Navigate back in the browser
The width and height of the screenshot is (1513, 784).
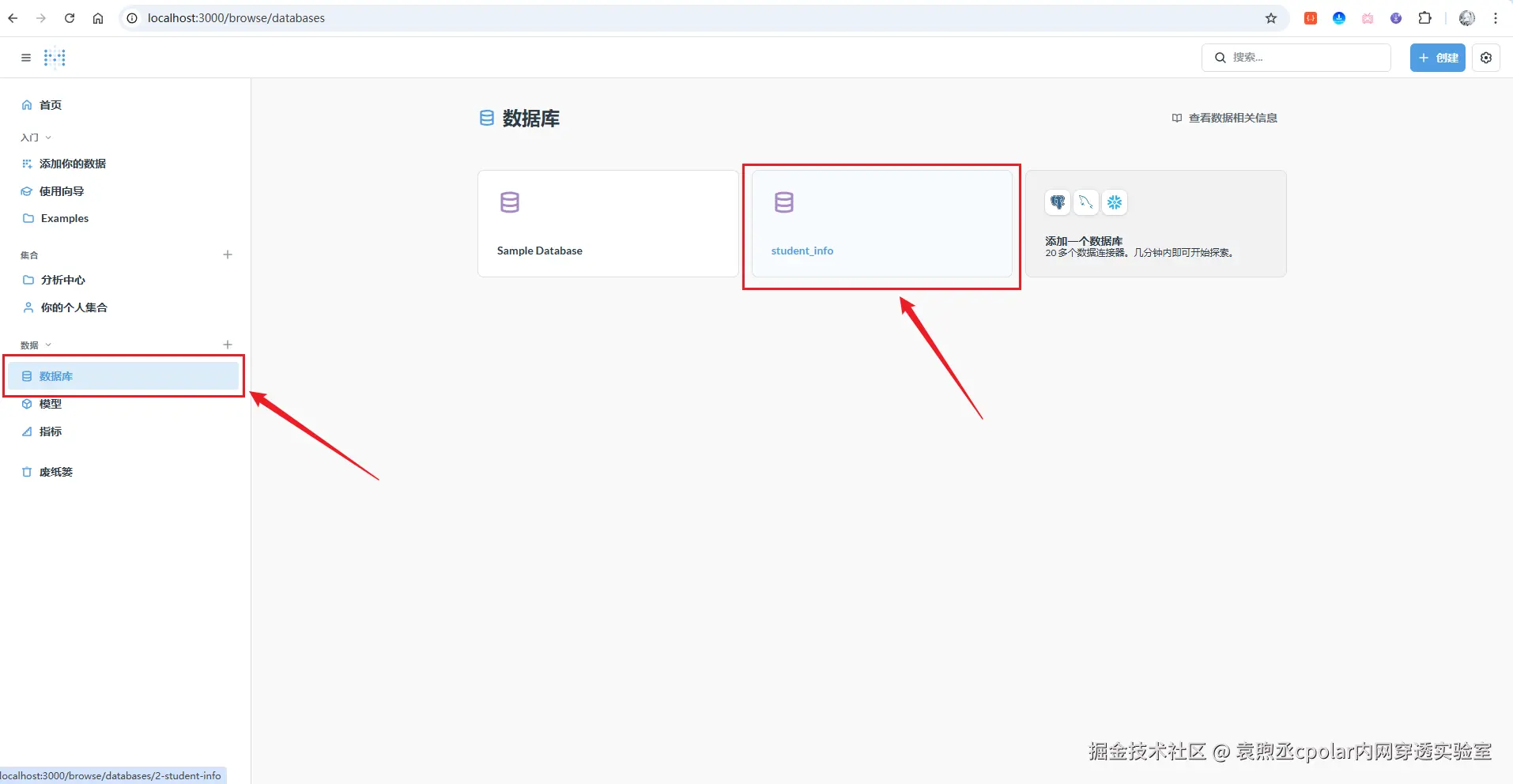[x=13, y=18]
